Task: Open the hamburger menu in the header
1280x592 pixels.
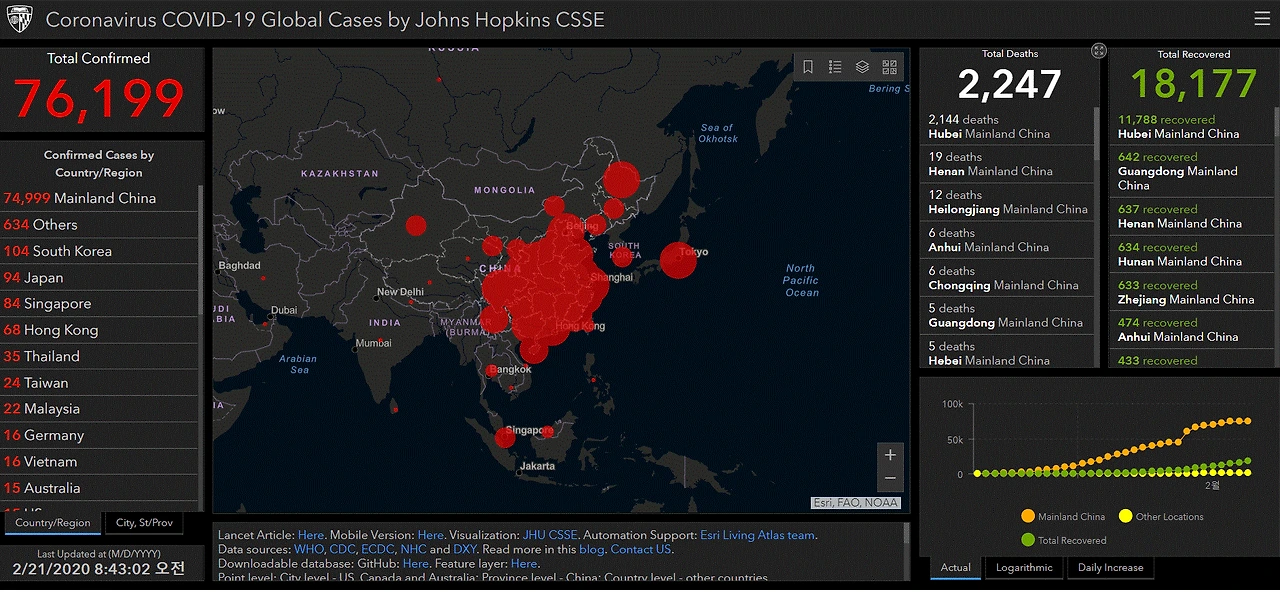Action: (1261, 19)
